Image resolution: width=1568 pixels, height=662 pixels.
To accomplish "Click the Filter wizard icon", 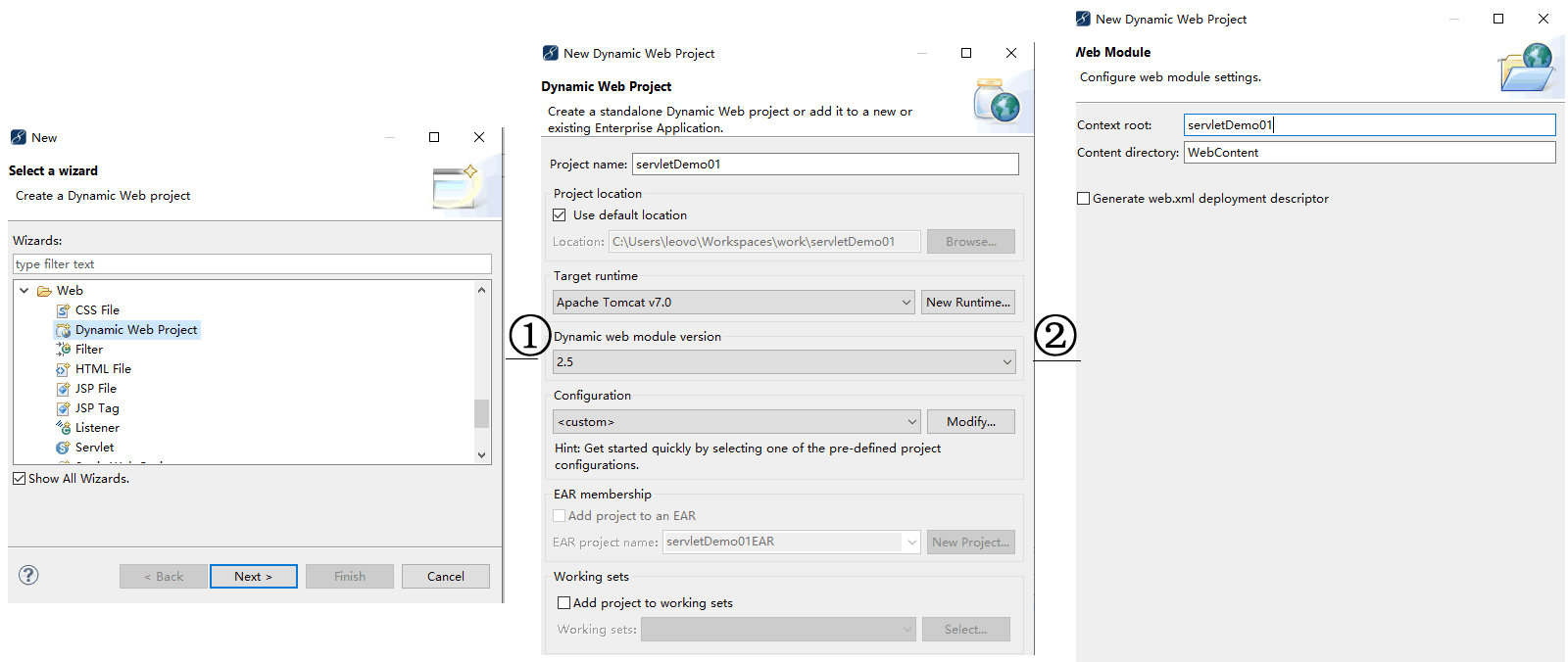I will (x=64, y=350).
